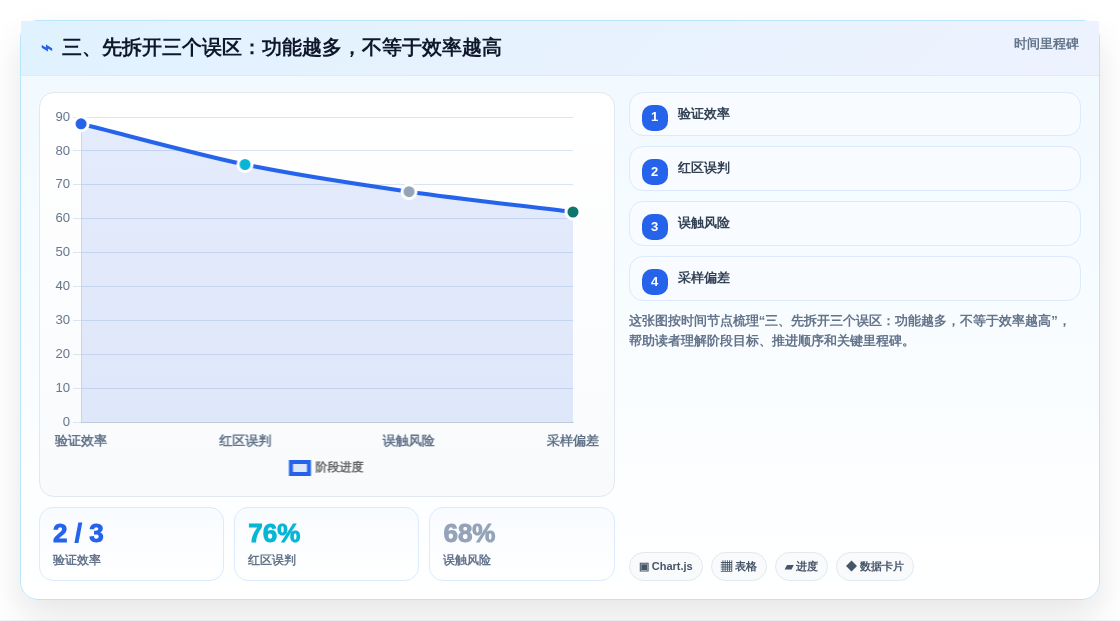Click the y-axis value 0
Image resolution: width=1120 pixels, height=621 pixels.
(66, 422)
